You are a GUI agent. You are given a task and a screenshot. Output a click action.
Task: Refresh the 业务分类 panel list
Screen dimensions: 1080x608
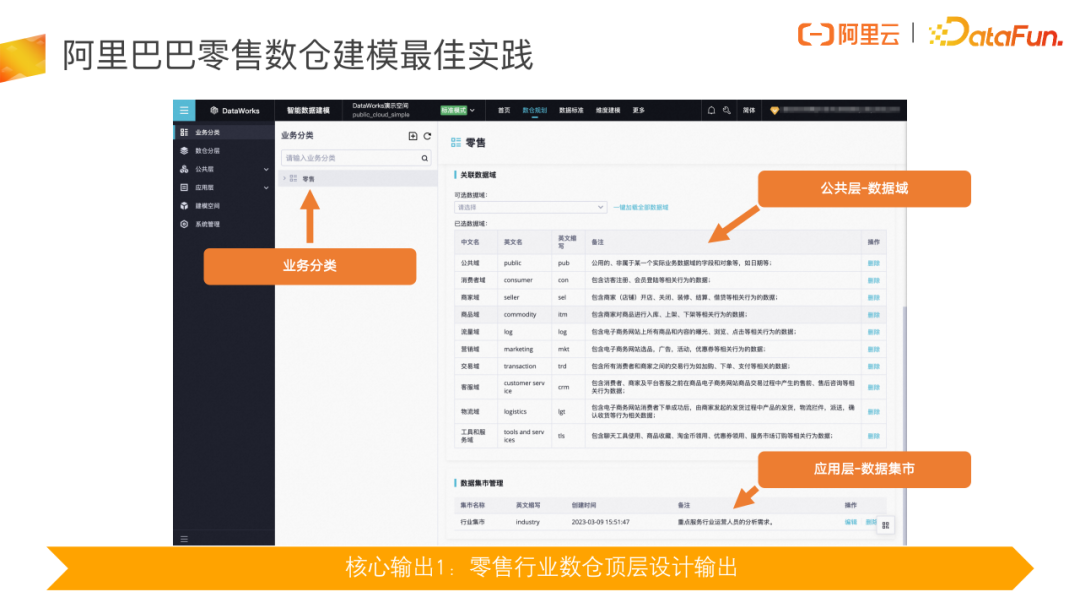click(x=427, y=136)
